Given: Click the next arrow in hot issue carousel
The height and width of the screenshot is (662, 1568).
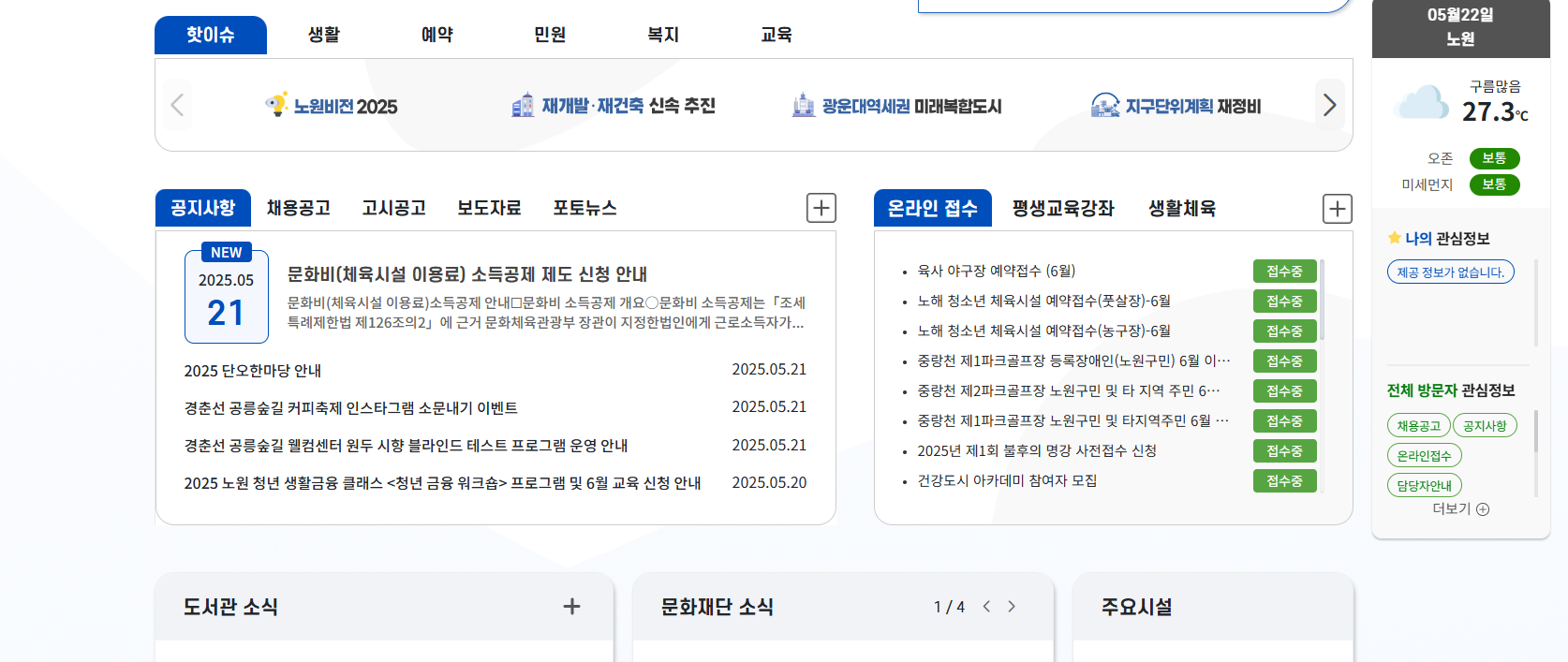Looking at the screenshot, I should (1329, 105).
